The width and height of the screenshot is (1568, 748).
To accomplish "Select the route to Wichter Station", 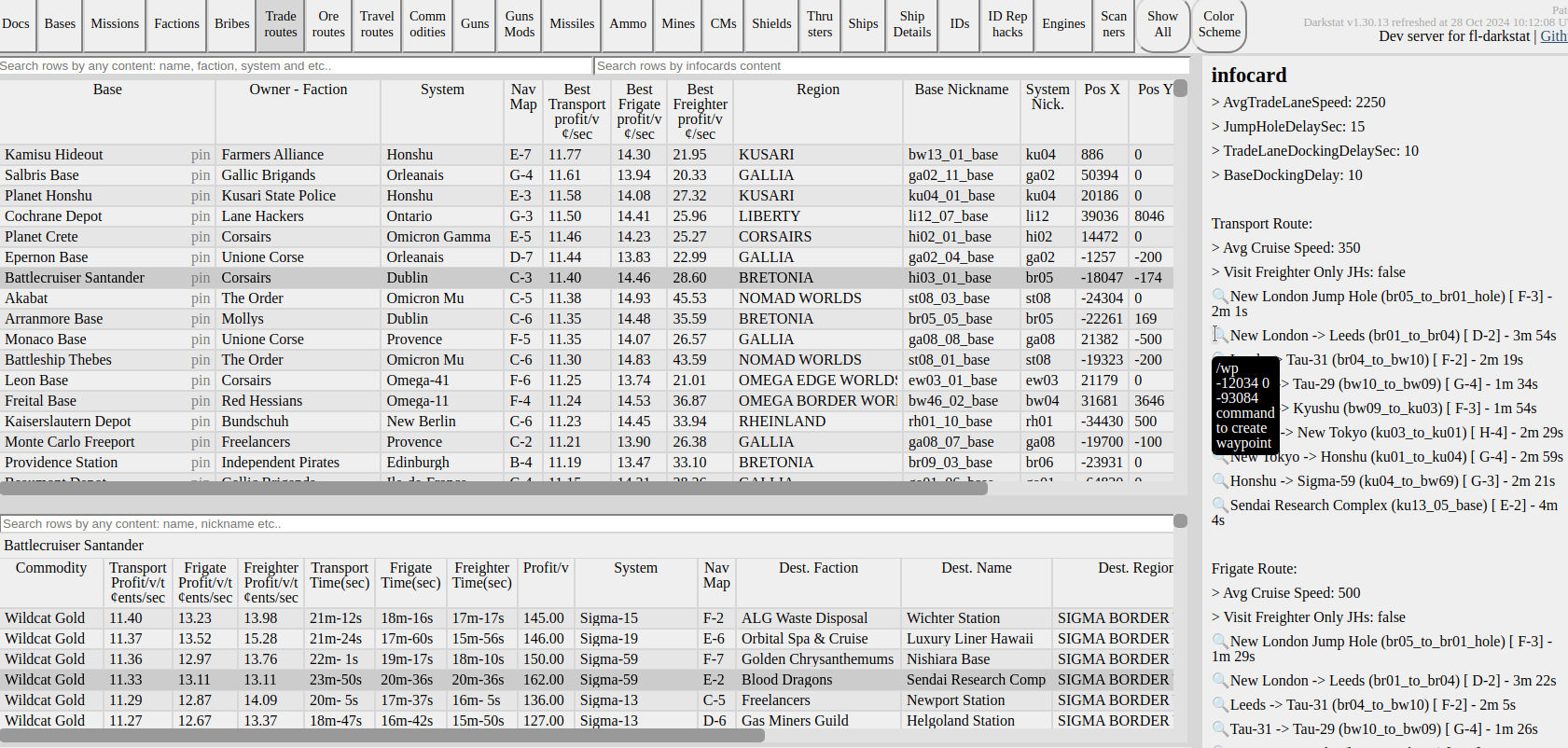I will tap(587, 618).
